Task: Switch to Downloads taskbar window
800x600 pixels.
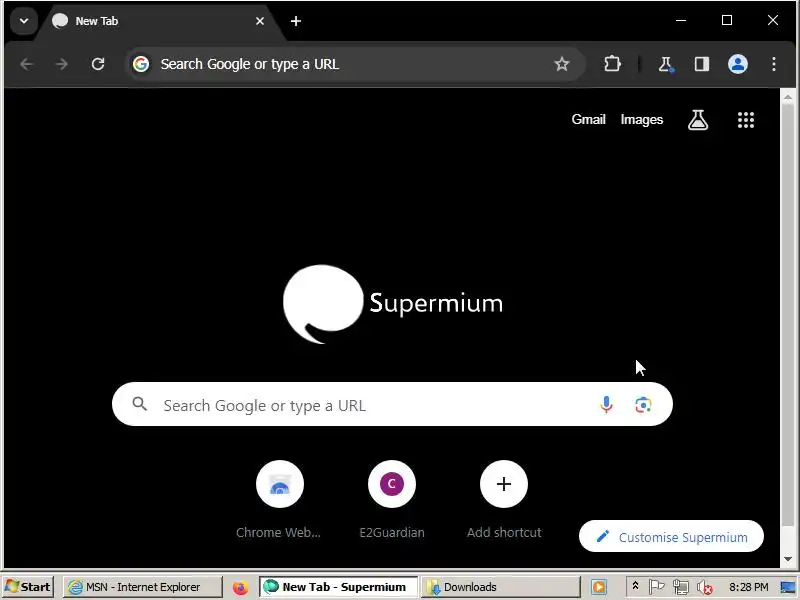Action: (x=501, y=587)
